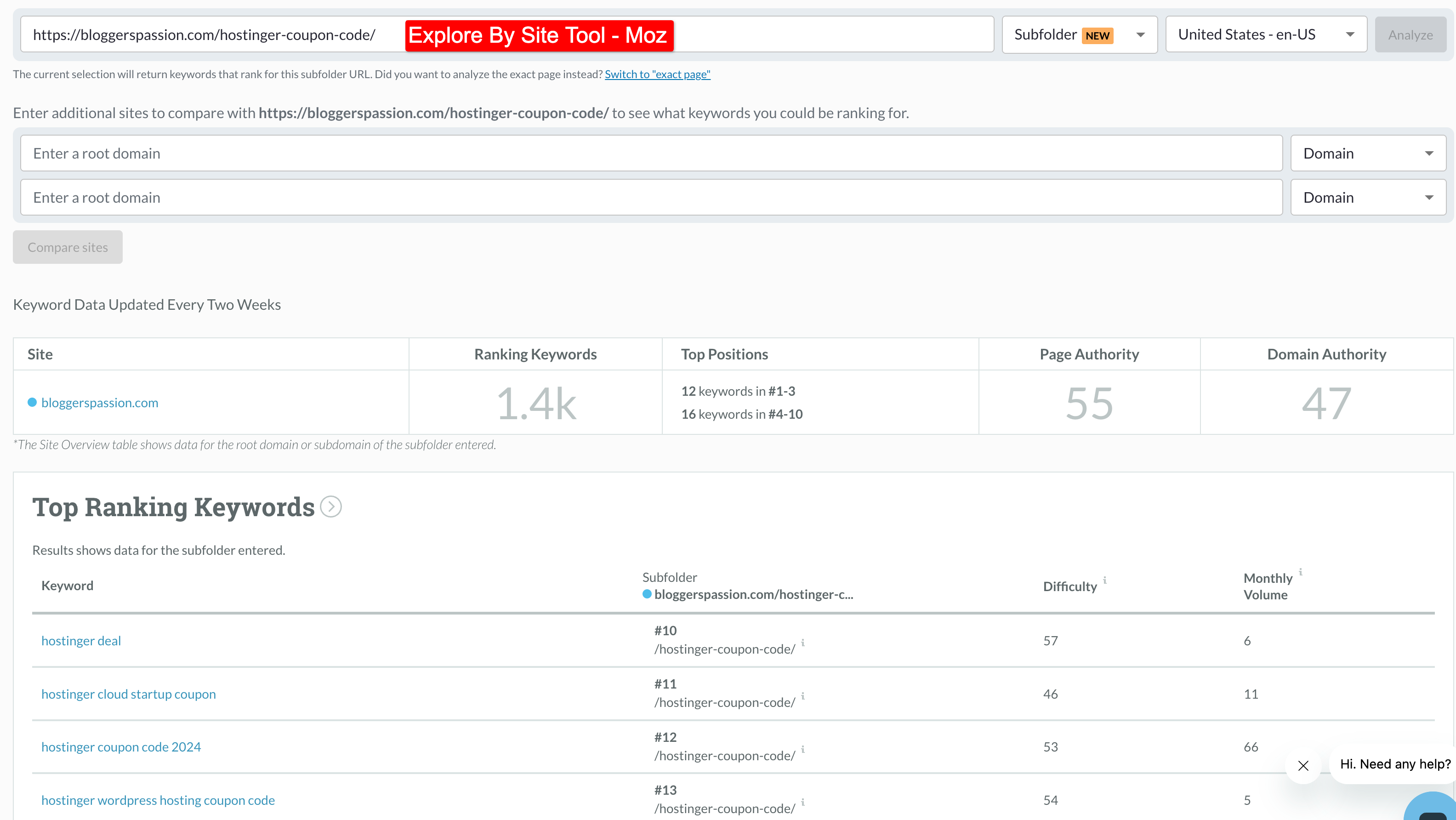Dismiss the help chat message with the X
Screen dimensions: 1456x820
pos(1303,765)
